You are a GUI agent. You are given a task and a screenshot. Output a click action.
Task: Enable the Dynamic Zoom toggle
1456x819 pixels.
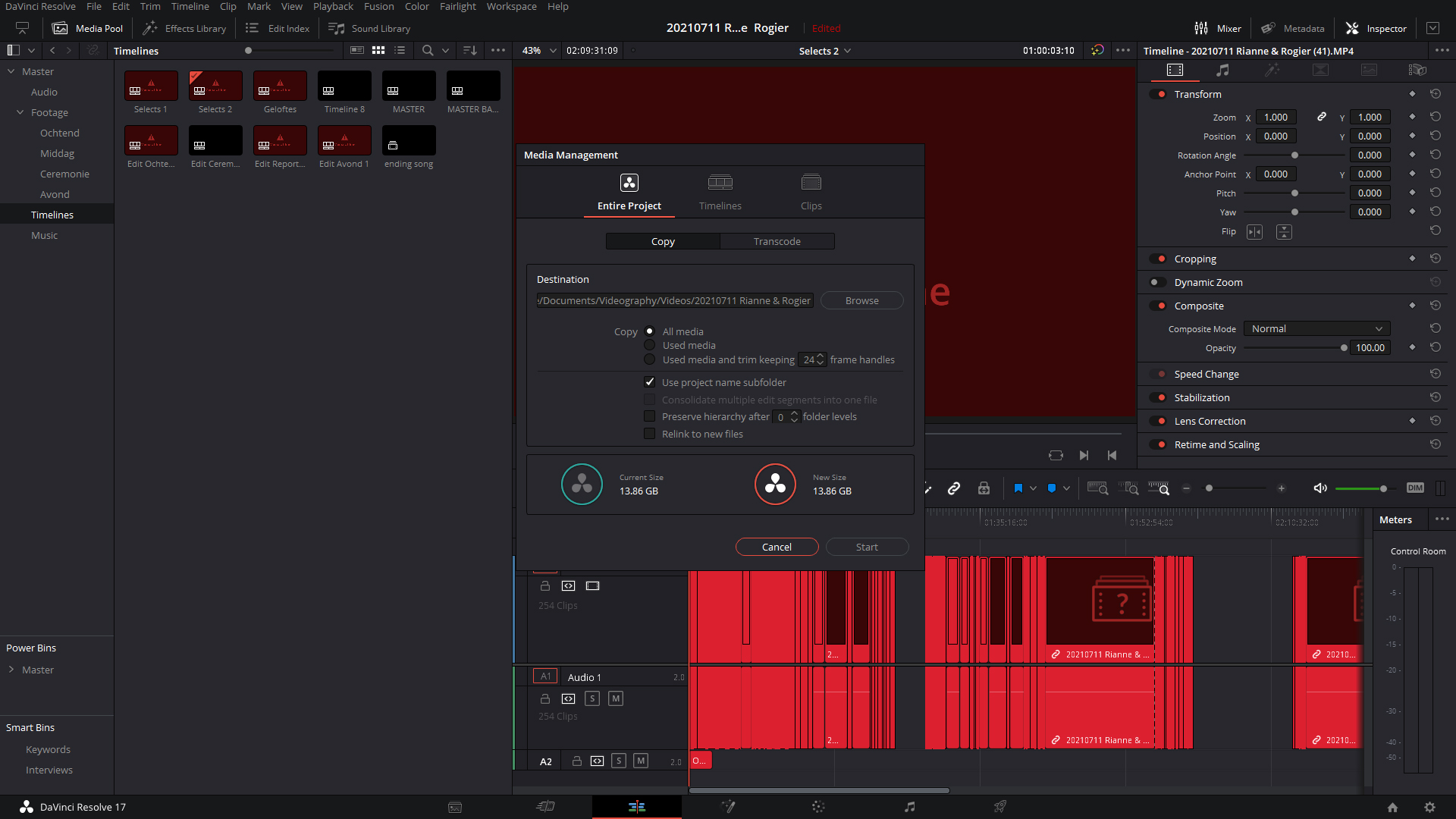[x=1158, y=282]
